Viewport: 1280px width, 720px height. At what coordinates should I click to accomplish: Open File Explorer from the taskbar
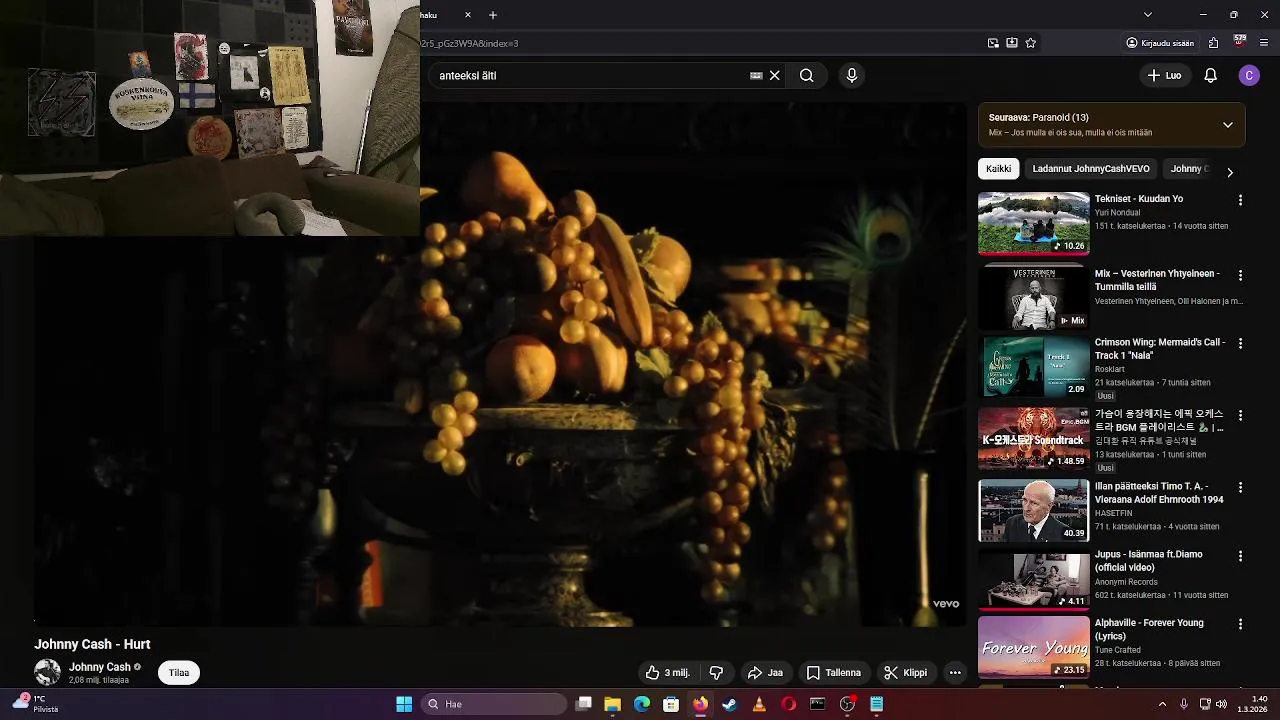click(x=612, y=704)
